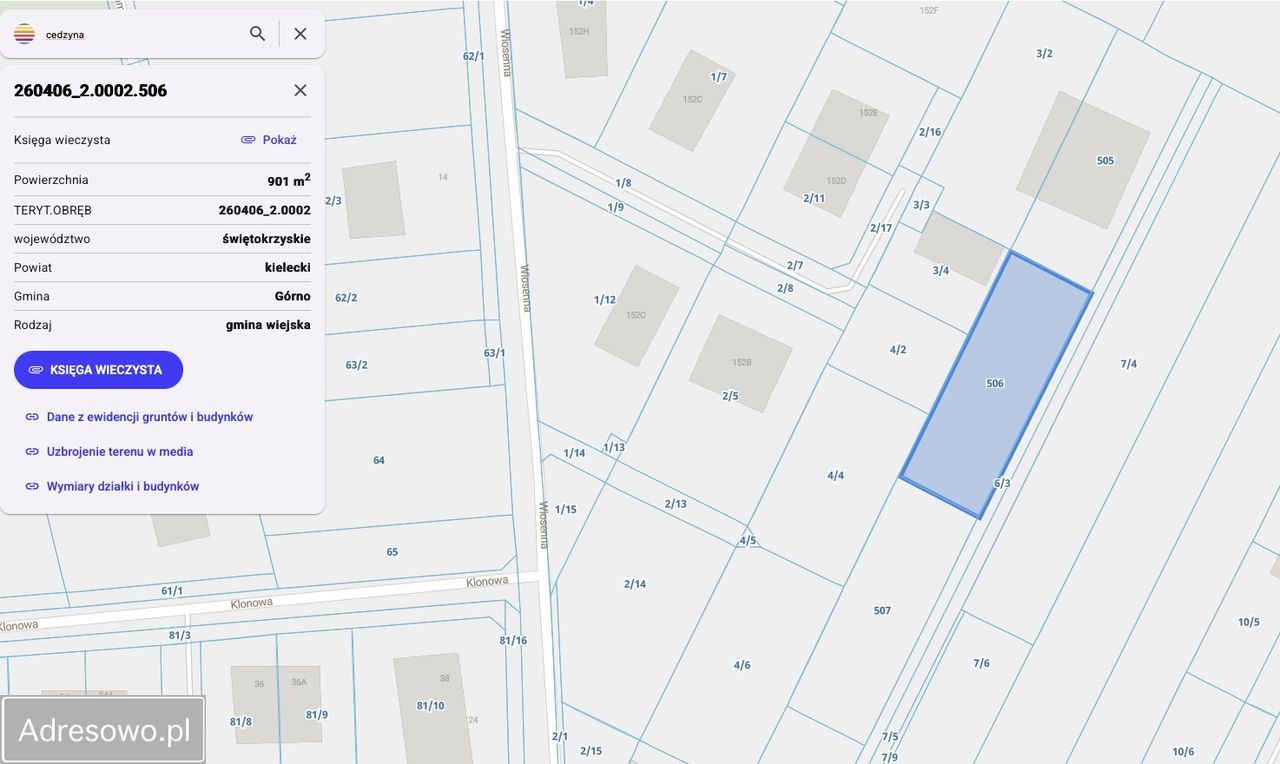Open Dane z ewidencji gruntów i budynków
Screen dimensions: 1280x764
[150, 417]
